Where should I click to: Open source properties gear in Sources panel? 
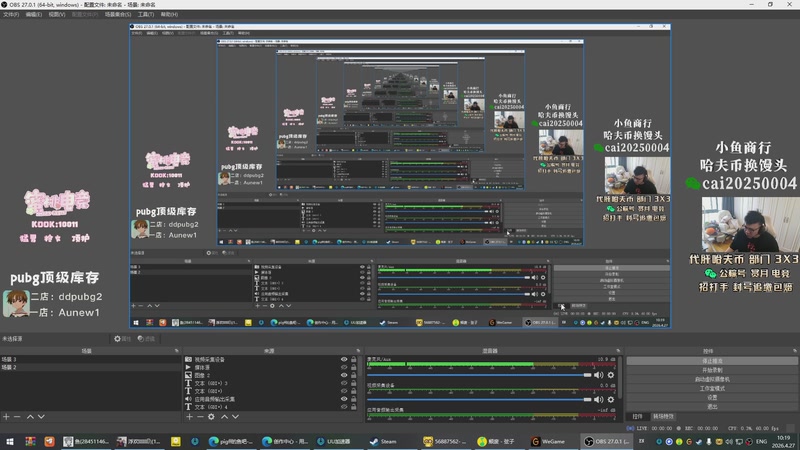click(x=211, y=417)
